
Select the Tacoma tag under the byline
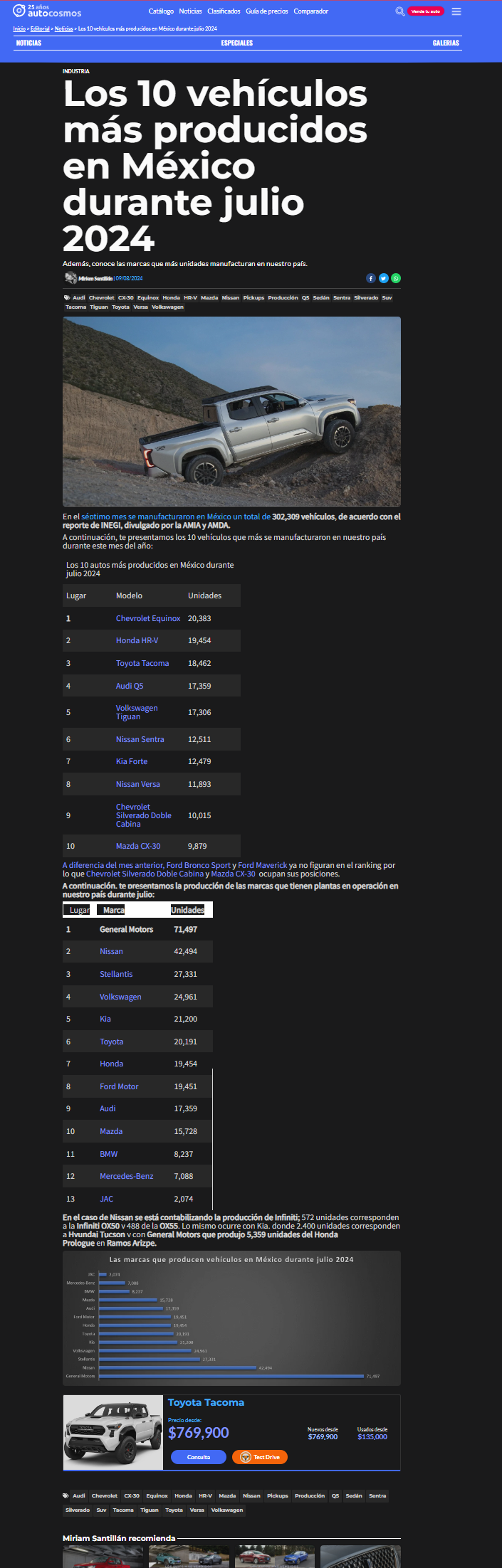pyautogui.click(x=75, y=307)
